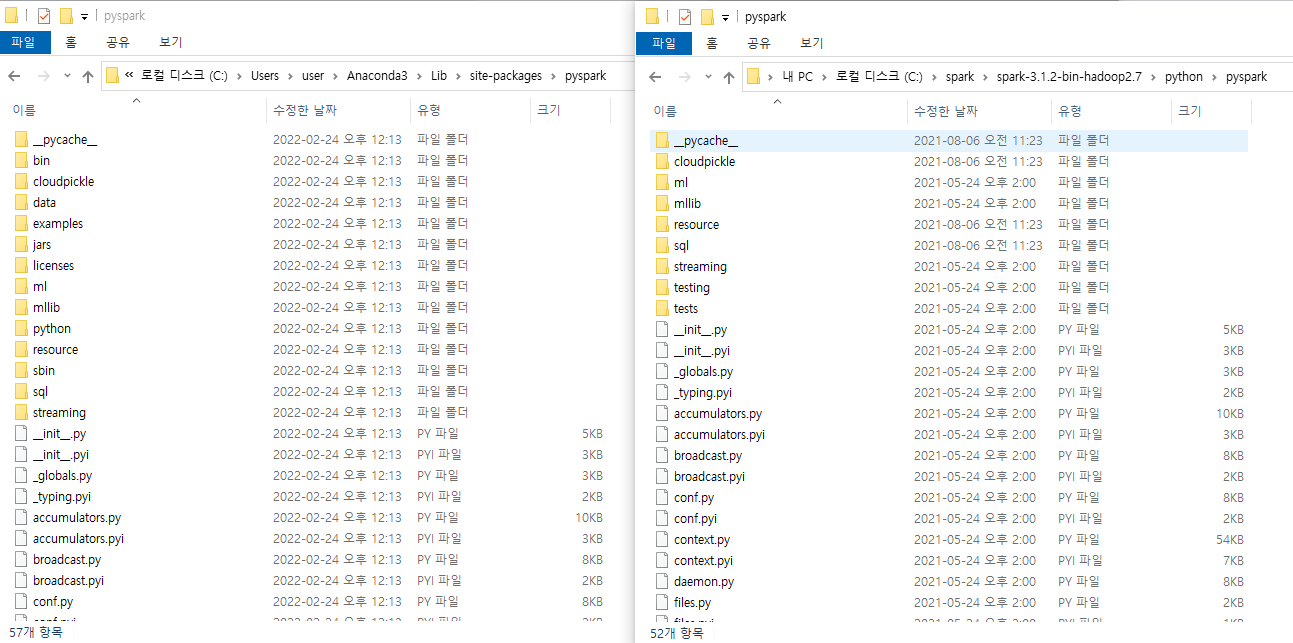Click the Back arrow in right window
1293x643 pixels.
pos(656,77)
